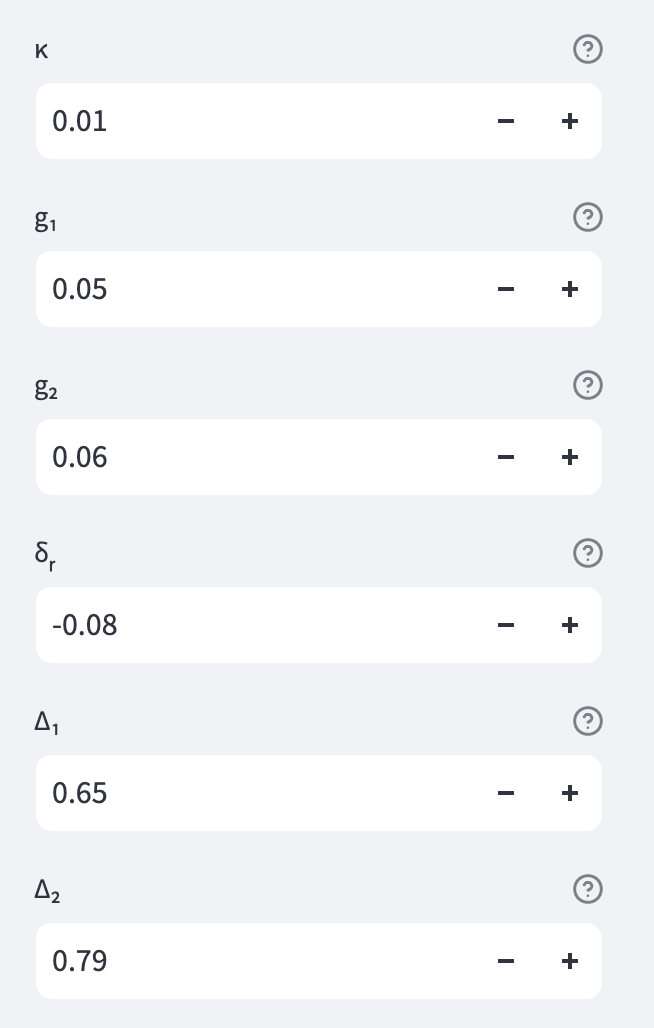Decrease g₁ below 0.05
This screenshot has width=654, height=1028.
click(x=506, y=289)
